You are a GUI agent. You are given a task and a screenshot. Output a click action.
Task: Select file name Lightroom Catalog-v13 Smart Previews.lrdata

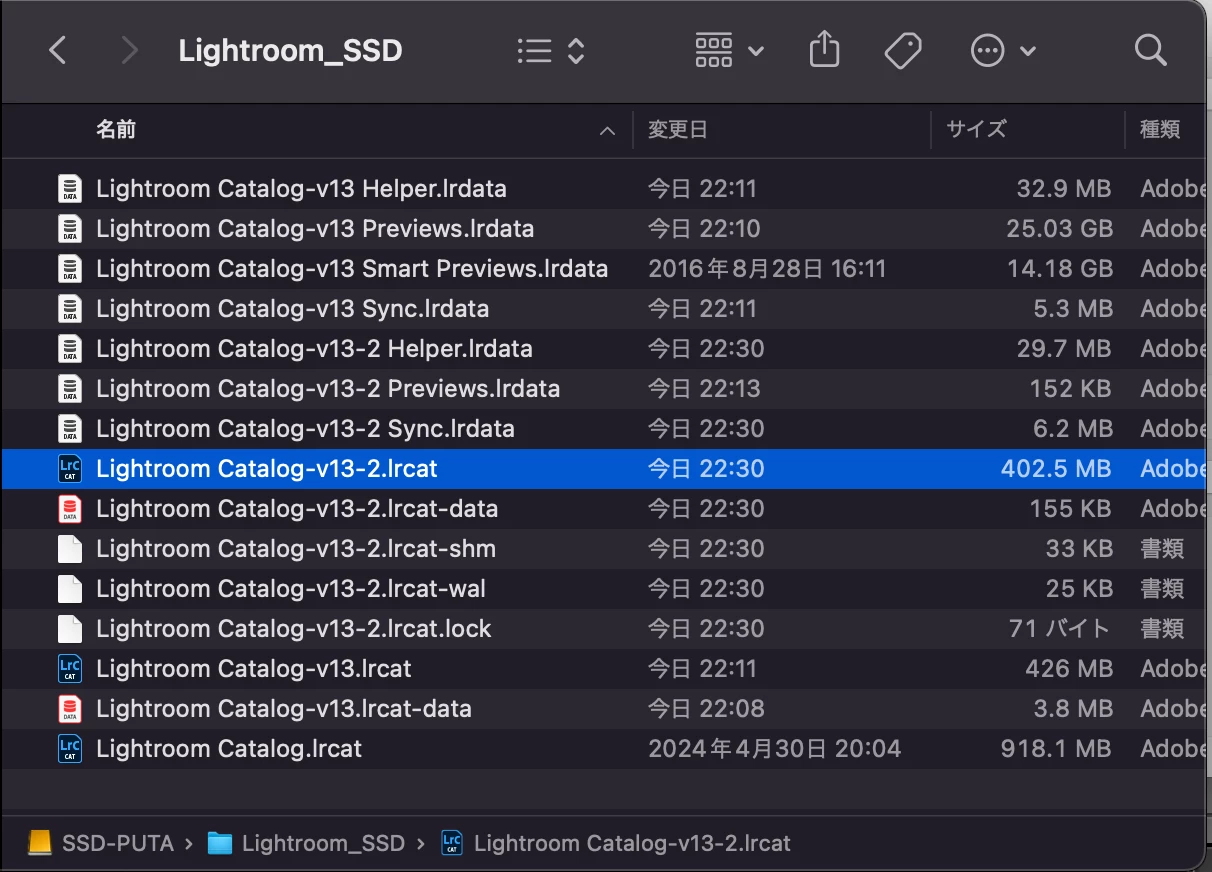352,269
